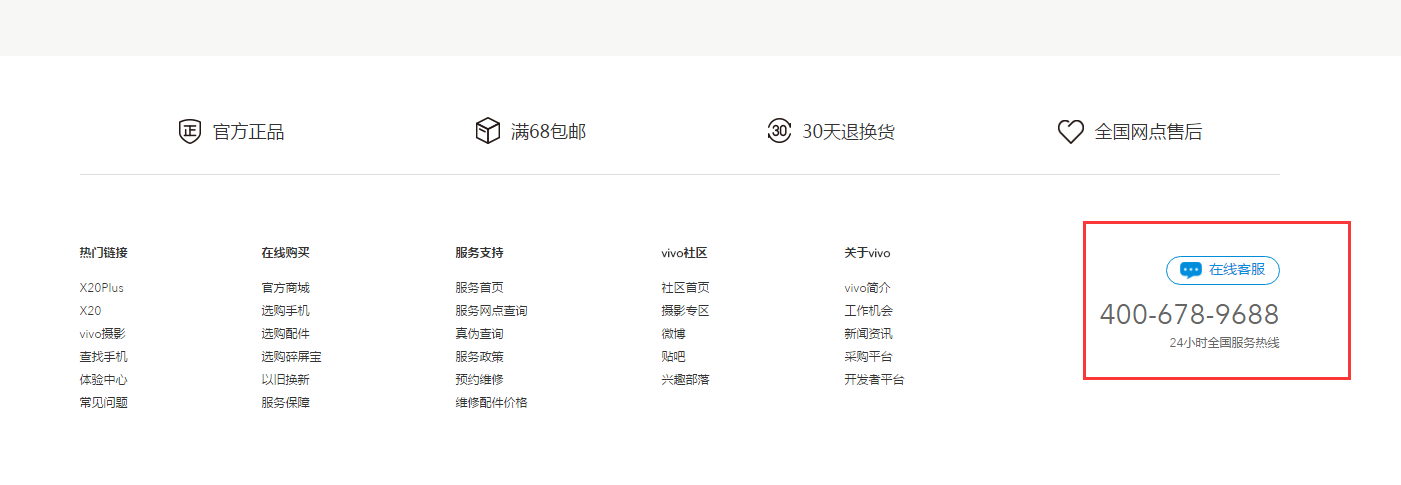Screen dimensions: 1401x485
Task: Click the 在线购买 column heading
Action: [286, 253]
